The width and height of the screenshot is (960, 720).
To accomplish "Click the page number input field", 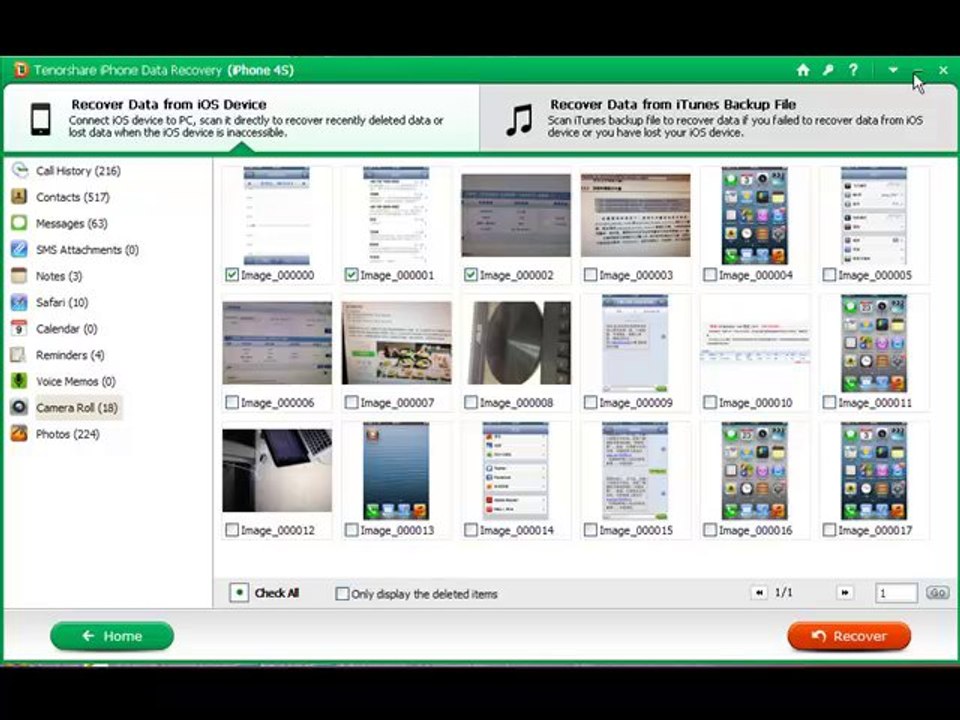I will point(896,593).
